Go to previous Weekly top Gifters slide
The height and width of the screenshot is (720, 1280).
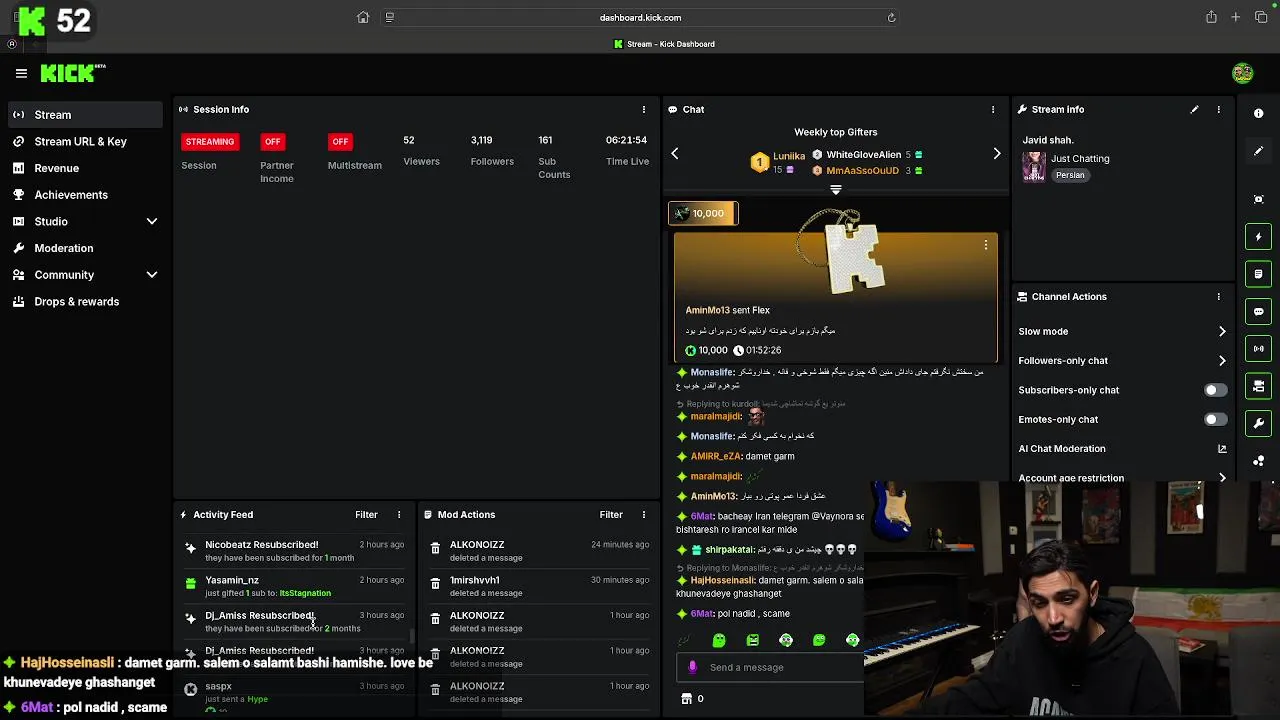[675, 153]
